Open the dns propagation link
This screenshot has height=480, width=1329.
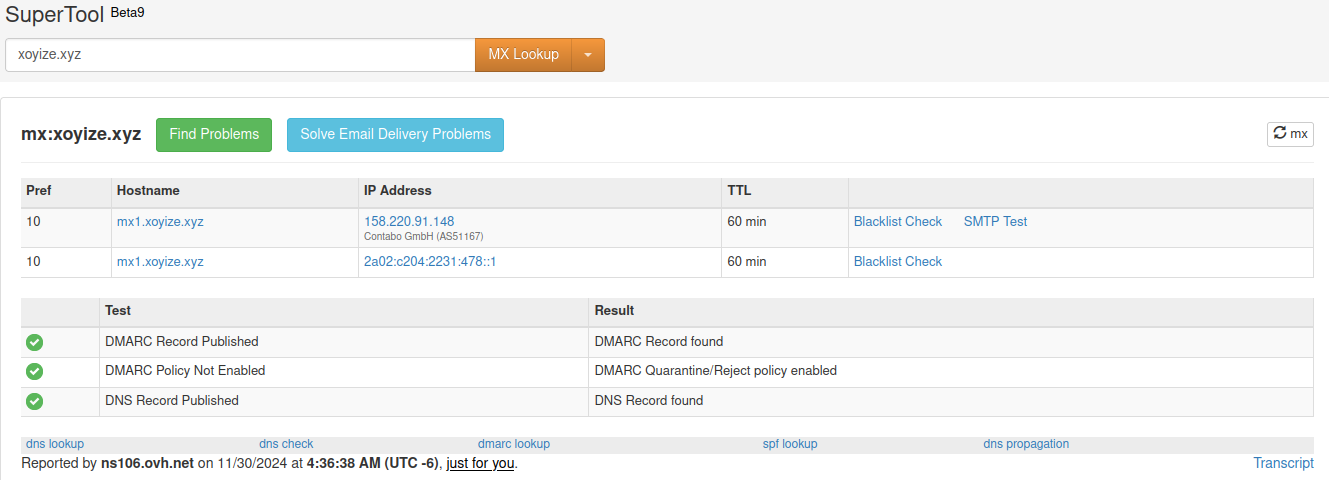point(1025,444)
